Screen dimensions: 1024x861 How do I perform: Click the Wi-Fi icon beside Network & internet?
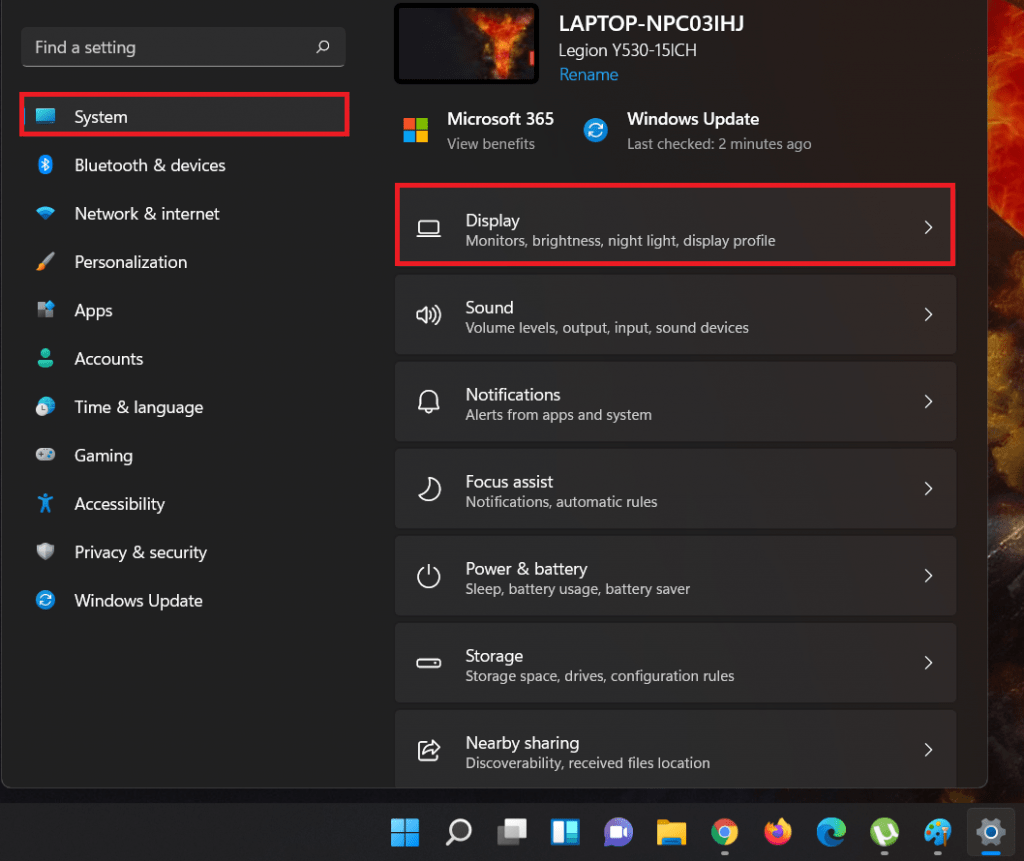coord(45,213)
